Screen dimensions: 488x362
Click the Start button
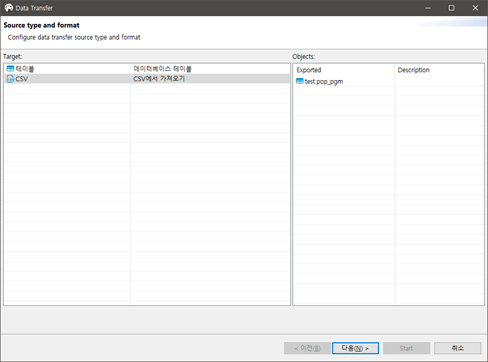tap(406, 348)
